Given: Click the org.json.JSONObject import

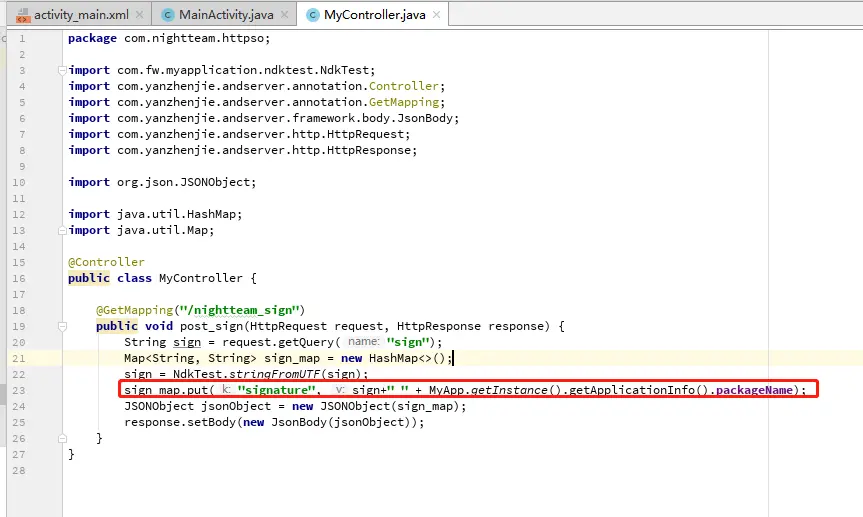Looking at the screenshot, I should pyautogui.click(x=162, y=182).
